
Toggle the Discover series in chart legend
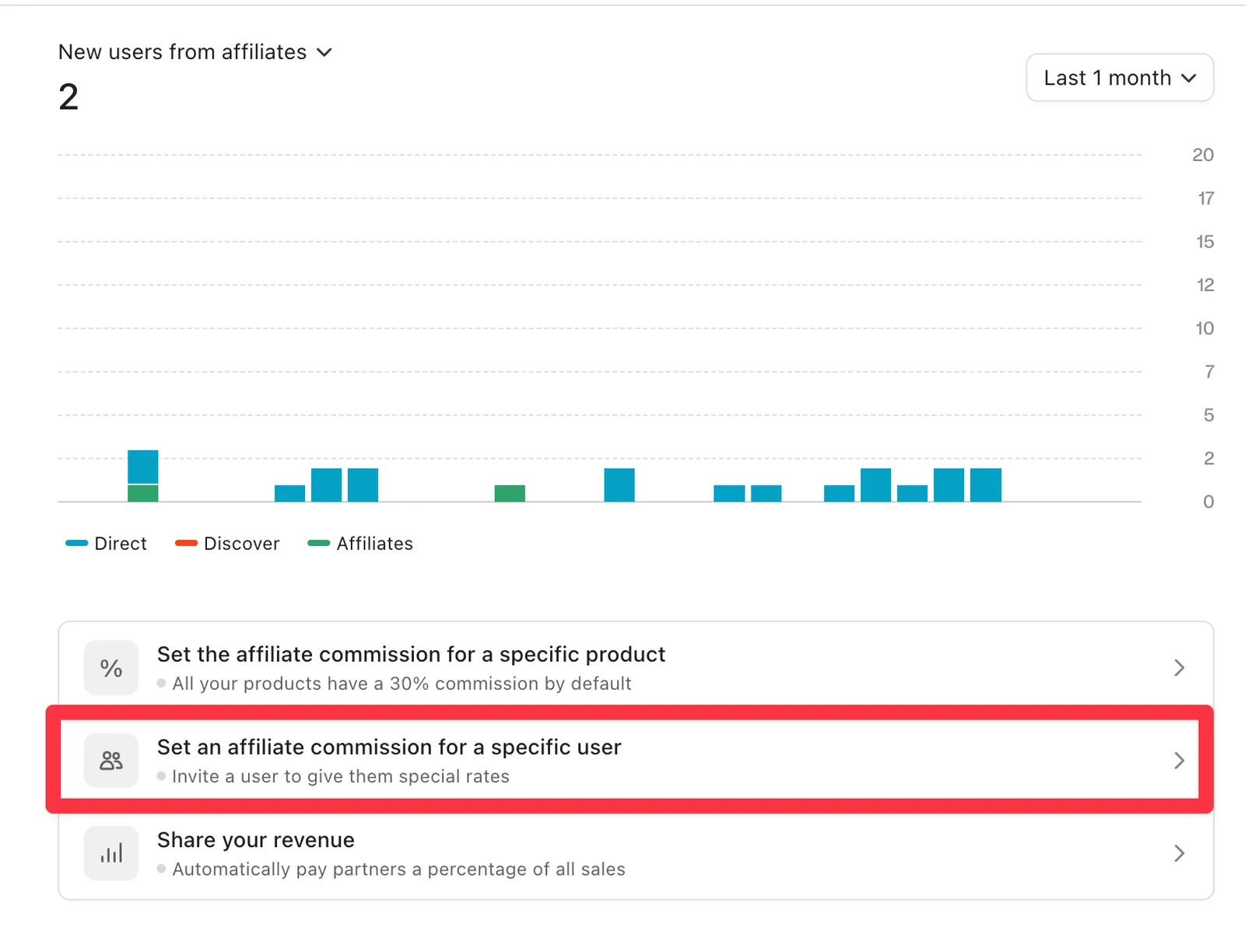[227, 544]
